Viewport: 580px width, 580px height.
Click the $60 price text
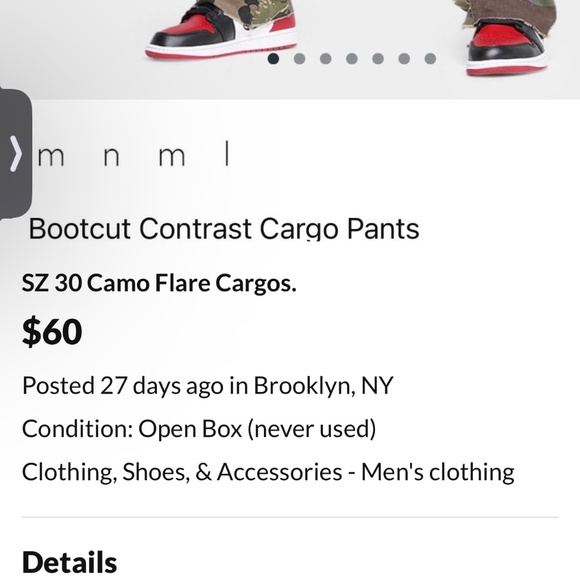click(x=52, y=331)
